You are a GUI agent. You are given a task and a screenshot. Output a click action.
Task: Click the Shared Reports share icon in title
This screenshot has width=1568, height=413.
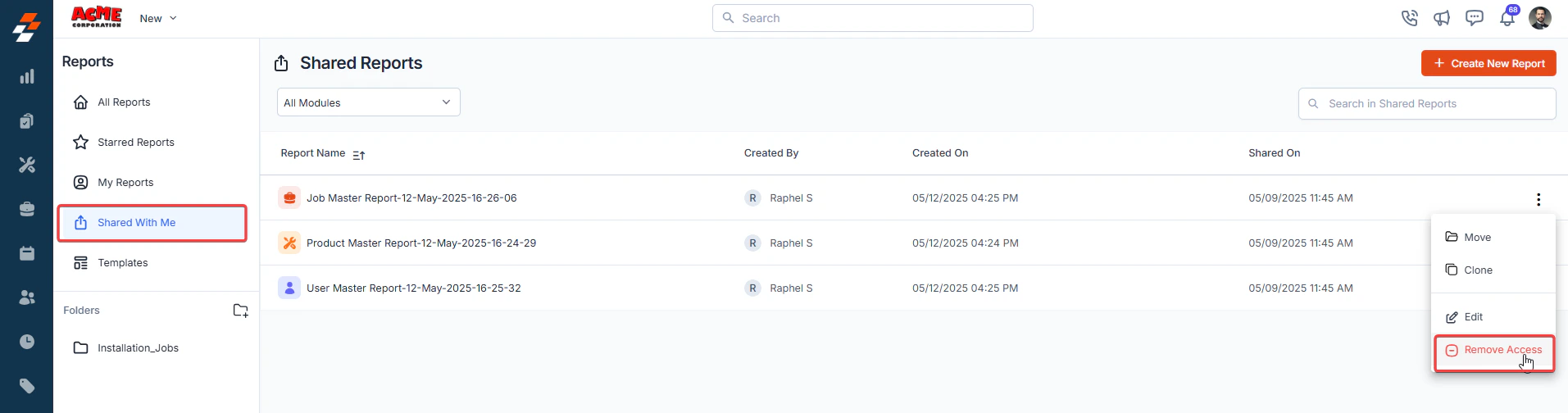[281, 63]
